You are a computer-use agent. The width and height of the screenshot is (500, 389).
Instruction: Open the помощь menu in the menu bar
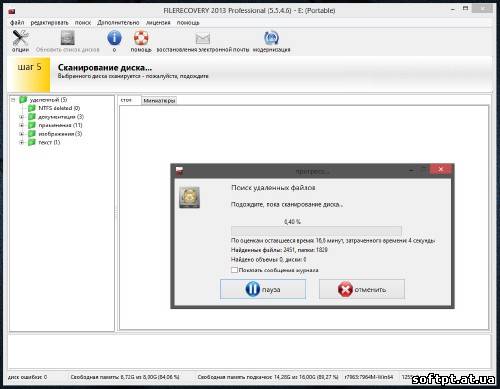click(x=188, y=23)
